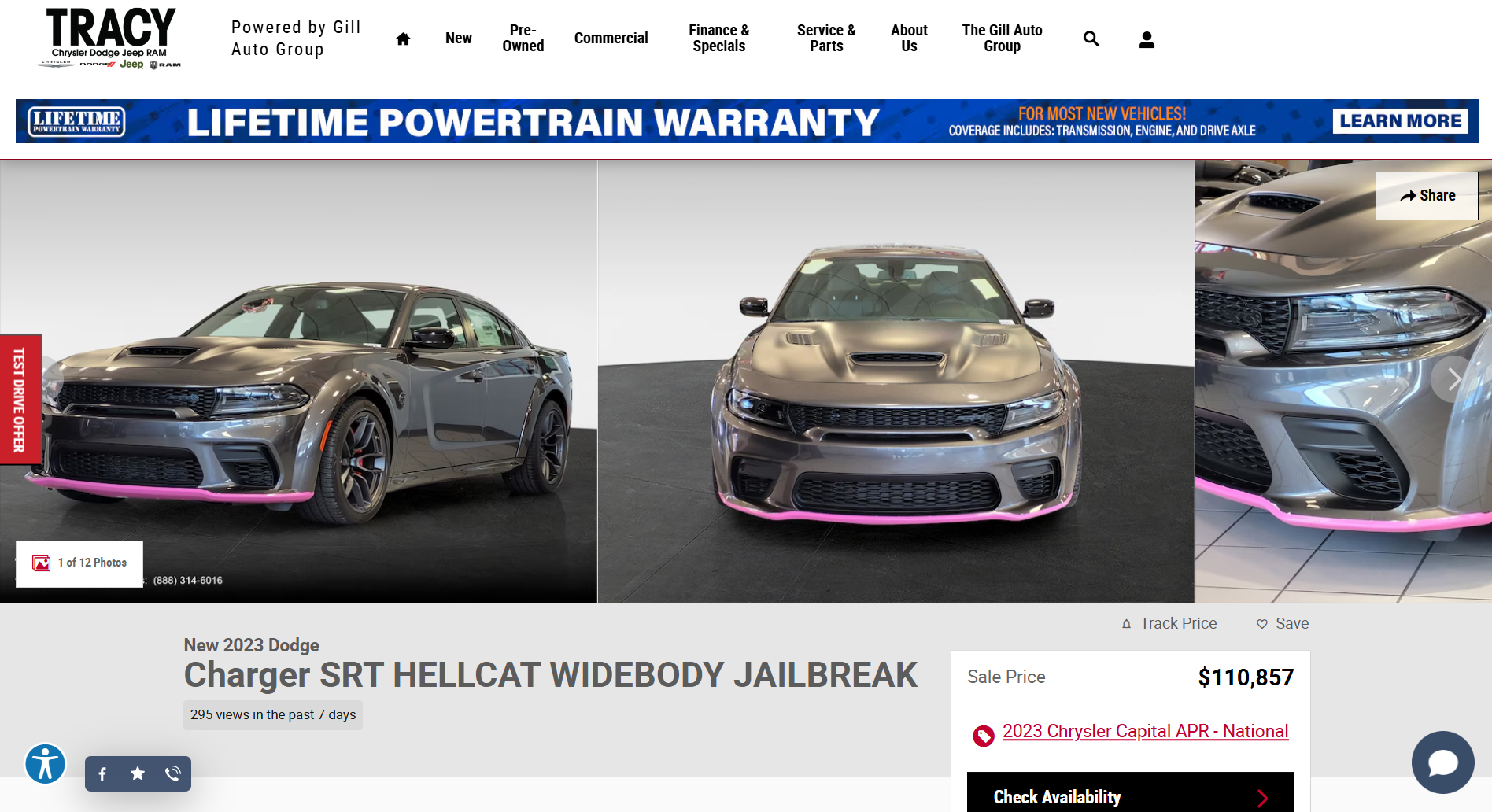The width and height of the screenshot is (1492, 812).
Task: Open the Pre-Owned menu
Action: pyautogui.click(x=523, y=38)
